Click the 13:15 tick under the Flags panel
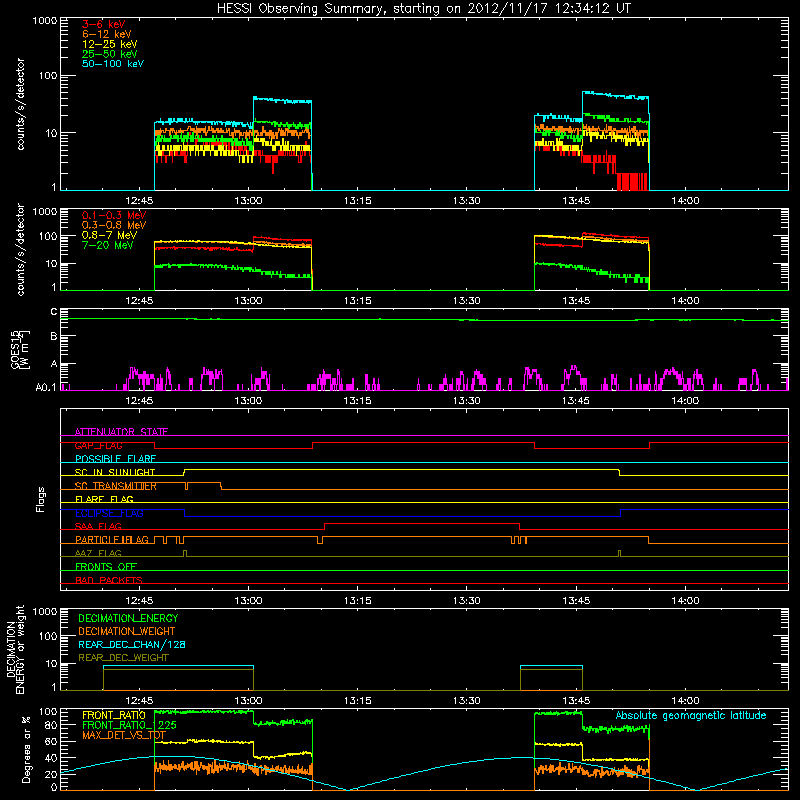800x800 pixels. (358, 601)
